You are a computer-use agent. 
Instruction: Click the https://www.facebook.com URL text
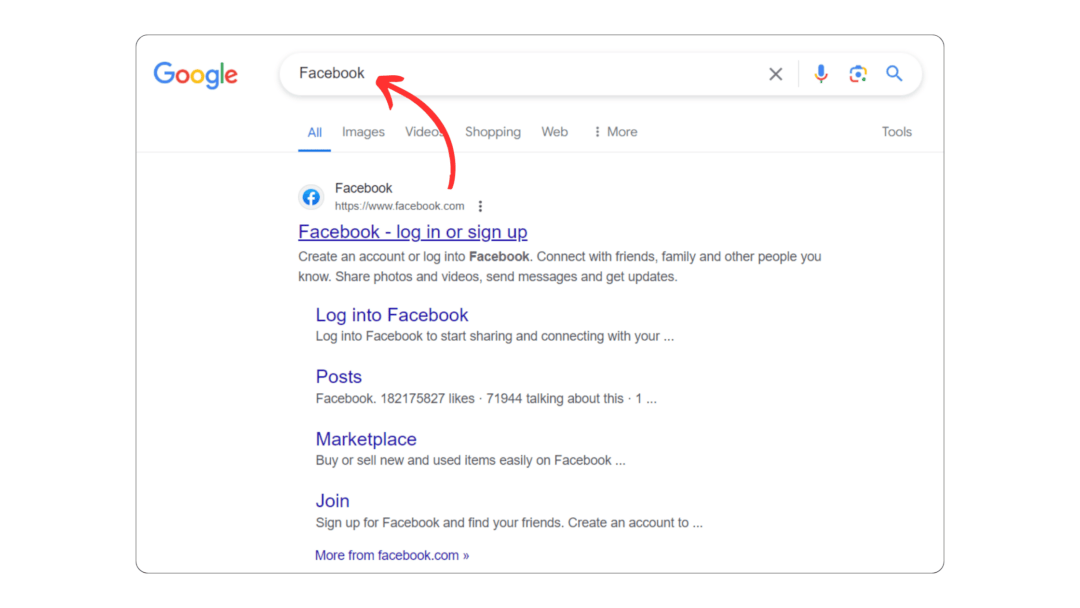(x=399, y=206)
